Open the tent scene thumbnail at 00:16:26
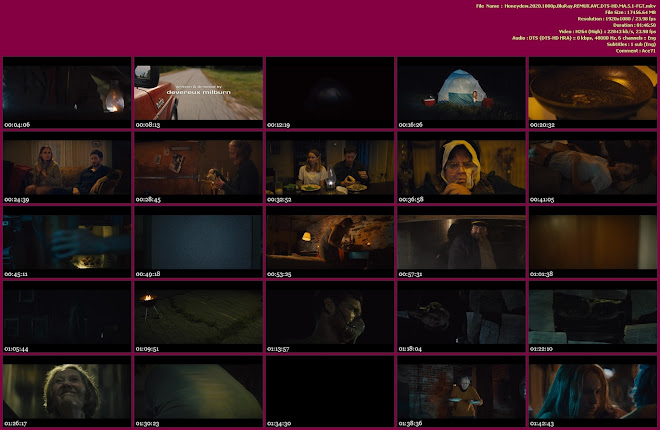 (461, 93)
